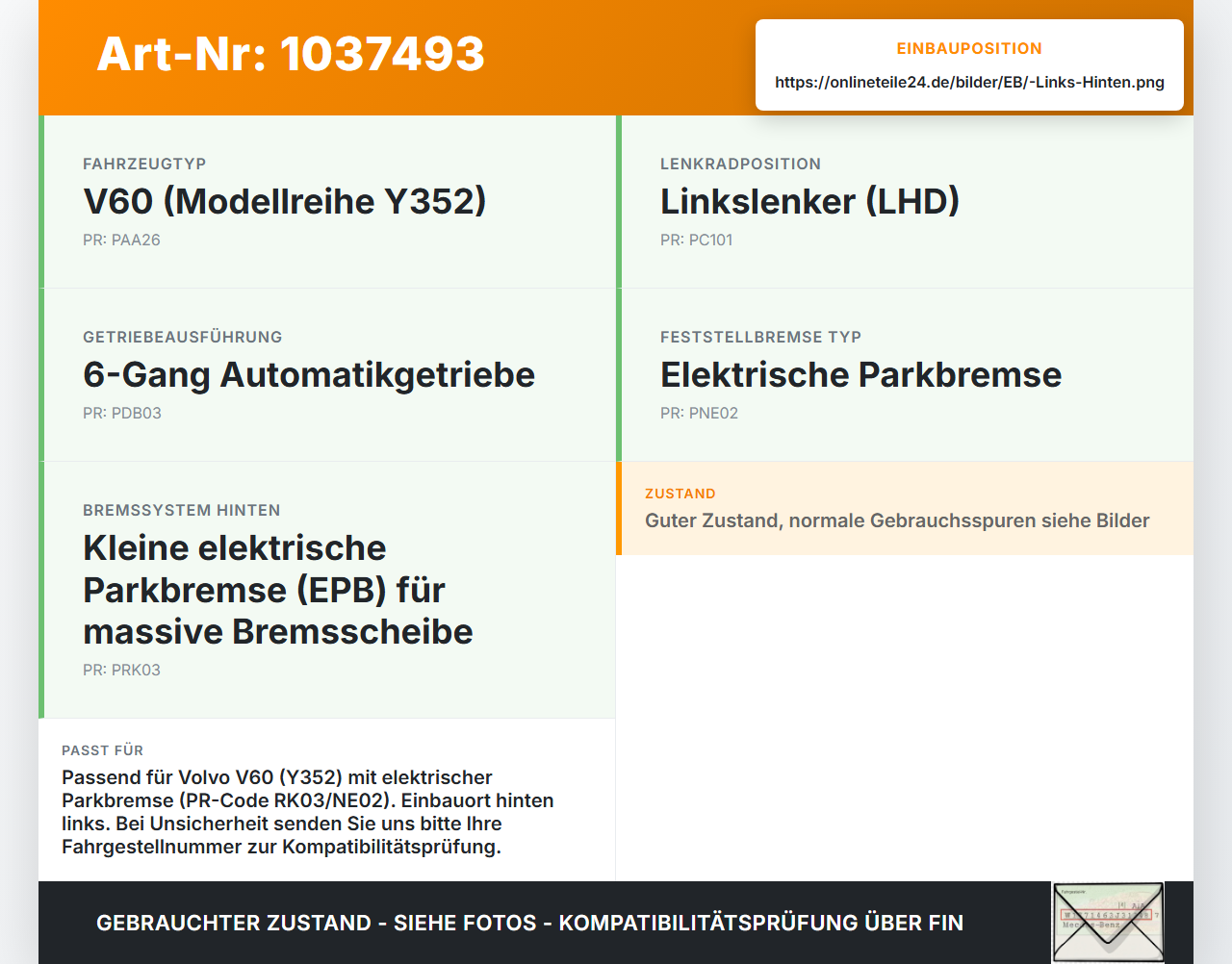Click the 6-Gang Automatikgetriebe value
Viewport: 1232px width, 964px height.
(x=309, y=374)
